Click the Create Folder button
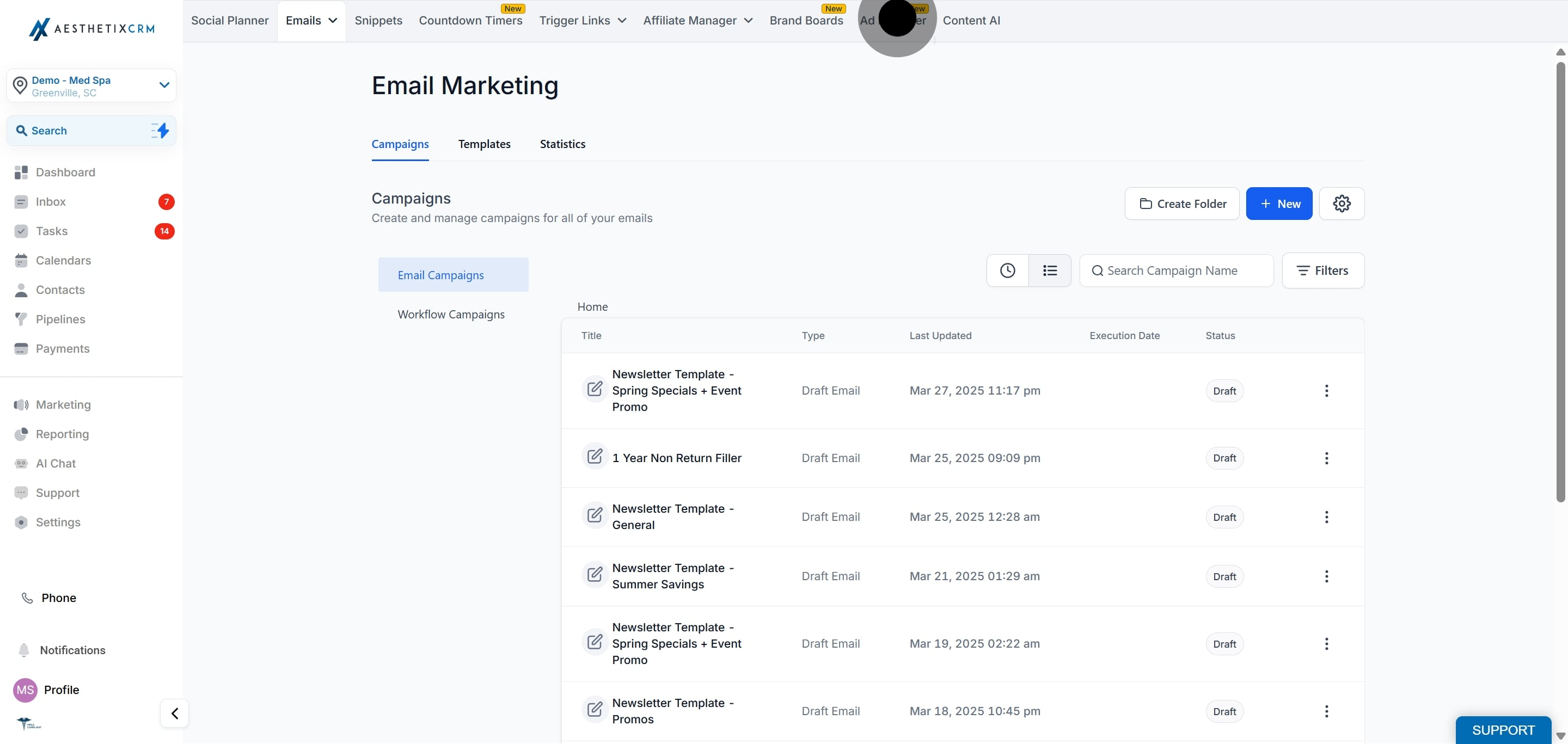 point(1181,204)
